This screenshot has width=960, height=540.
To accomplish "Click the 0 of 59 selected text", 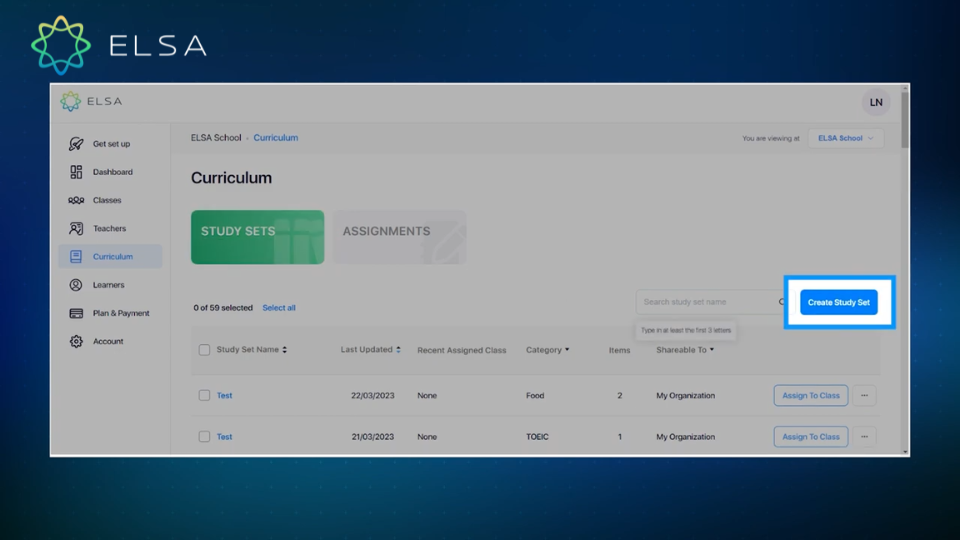I will point(223,308).
